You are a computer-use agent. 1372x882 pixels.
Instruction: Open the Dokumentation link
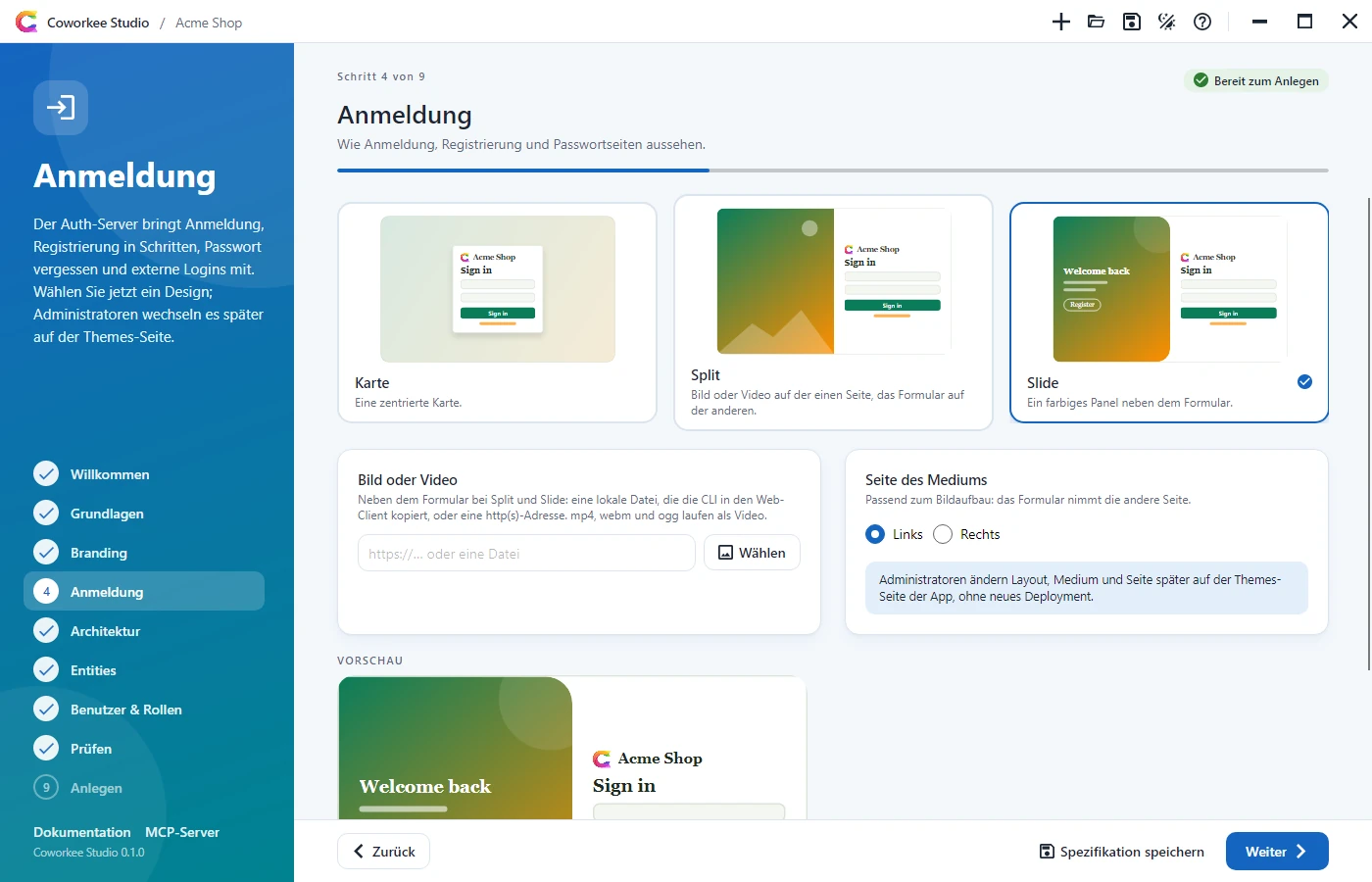point(82,832)
